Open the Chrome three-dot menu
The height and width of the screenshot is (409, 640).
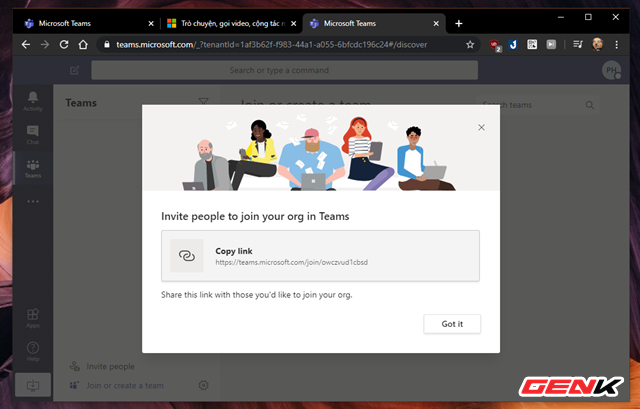[616, 44]
